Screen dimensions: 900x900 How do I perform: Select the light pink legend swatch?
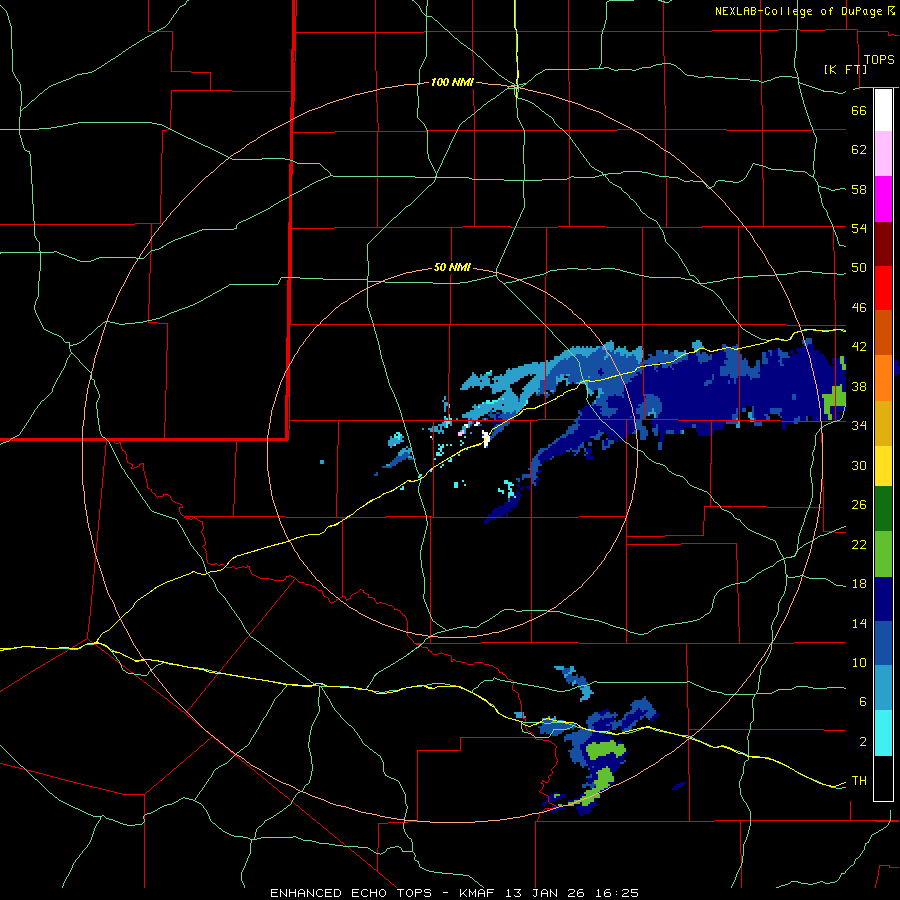click(x=883, y=154)
